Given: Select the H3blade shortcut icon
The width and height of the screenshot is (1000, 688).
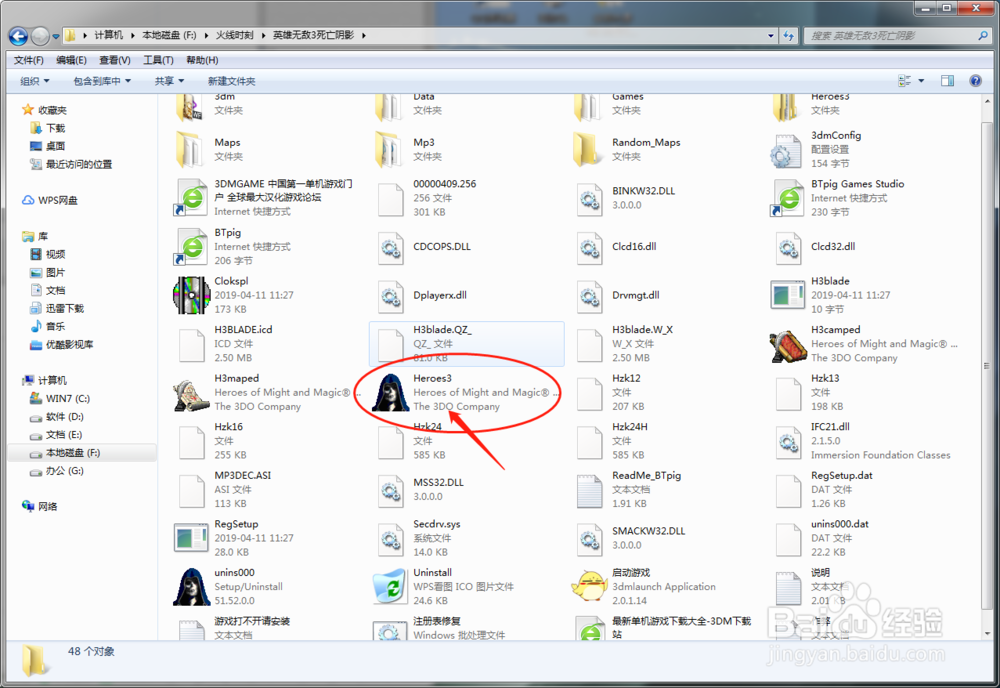Looking at the screenshot, I should pos(788,296).
